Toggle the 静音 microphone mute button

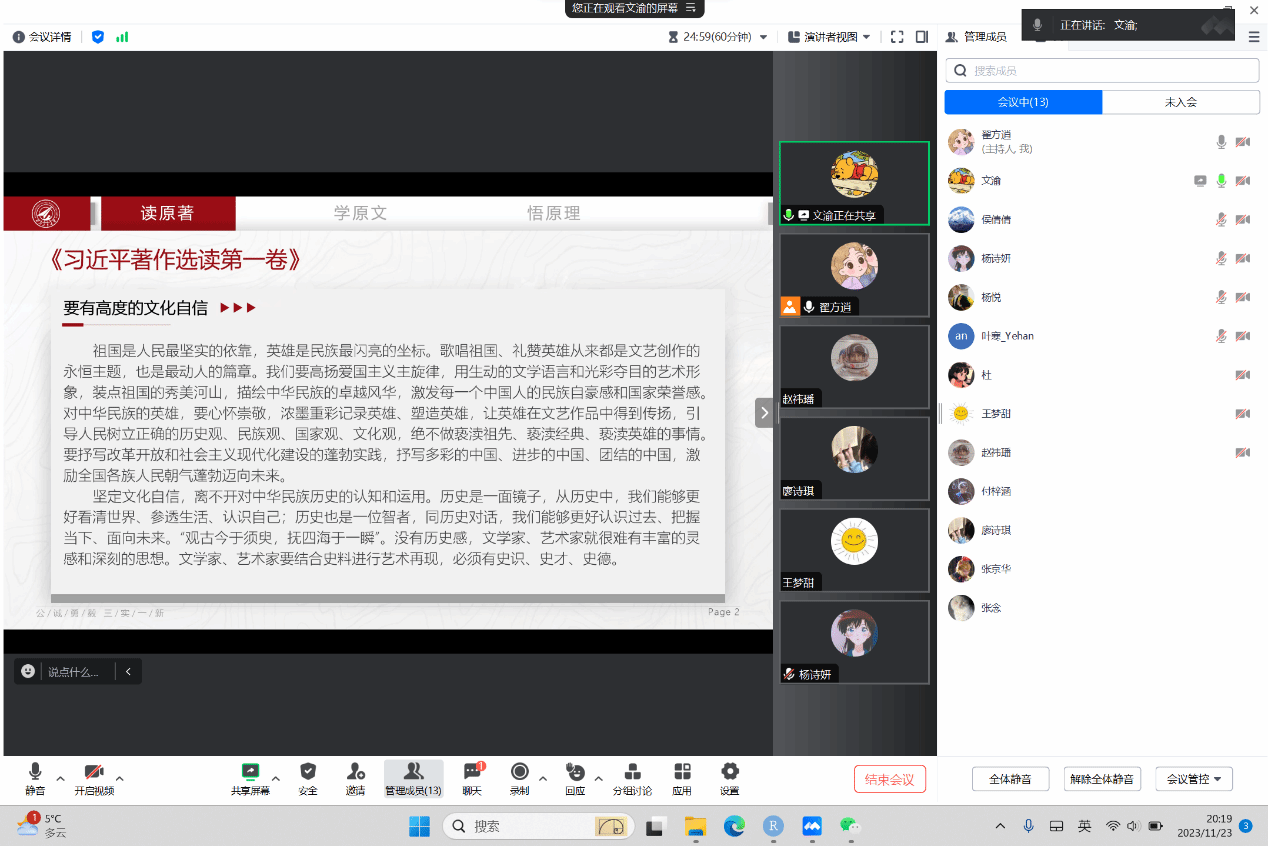35,772
